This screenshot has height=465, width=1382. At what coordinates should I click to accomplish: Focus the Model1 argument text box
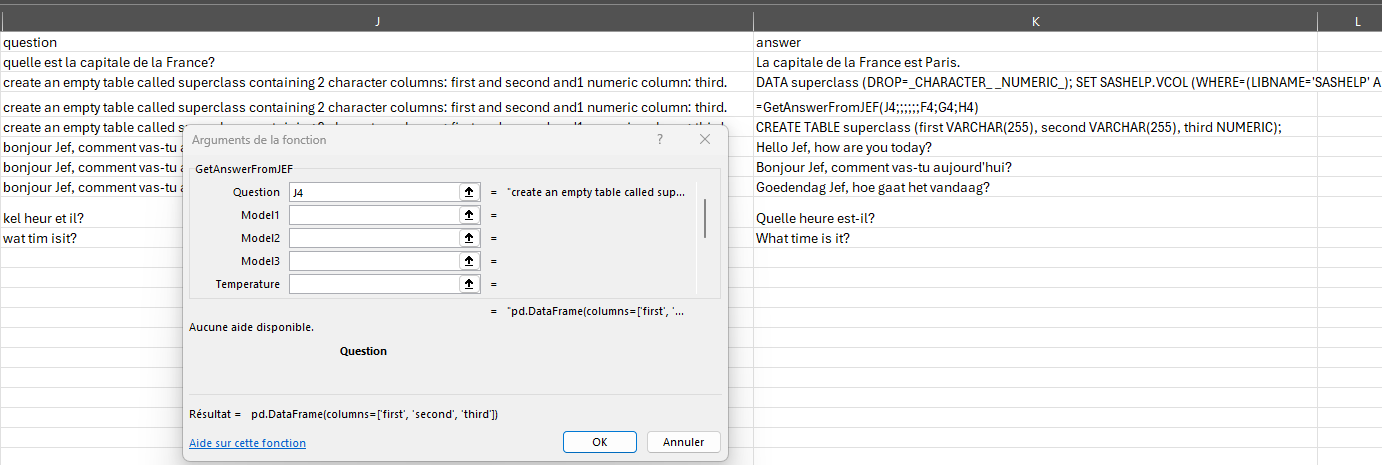tap(372, 215)
